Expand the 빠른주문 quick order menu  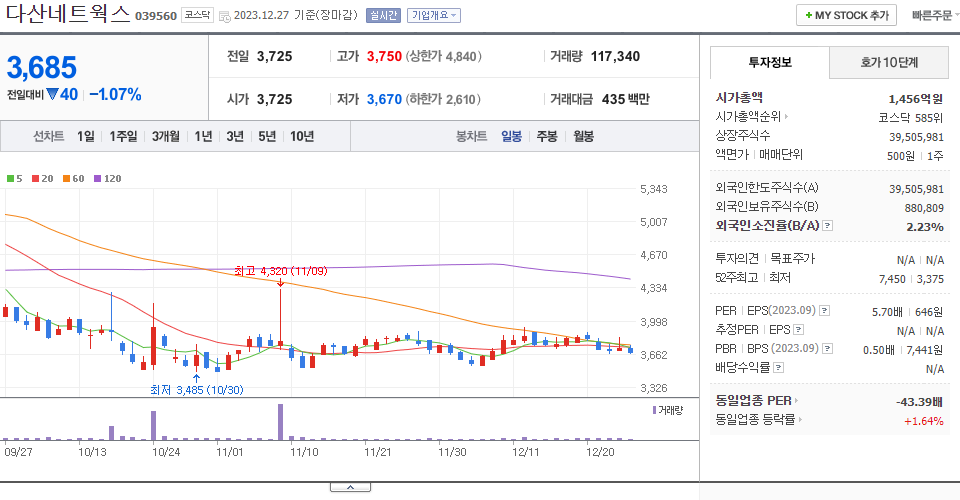934,15
